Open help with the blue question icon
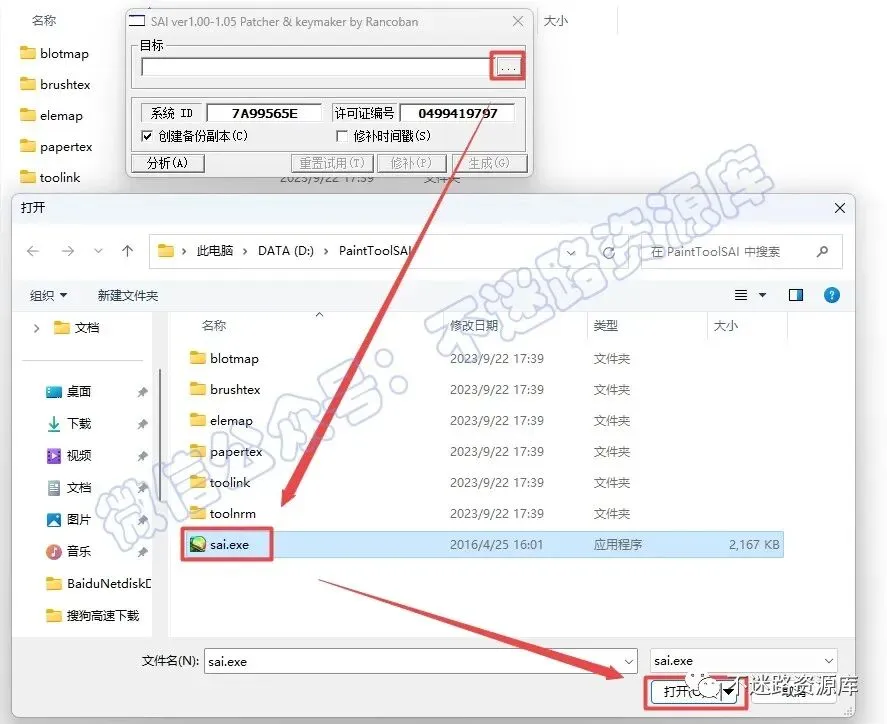This screenshot has width=887, height=724. (x=832, y=295)
